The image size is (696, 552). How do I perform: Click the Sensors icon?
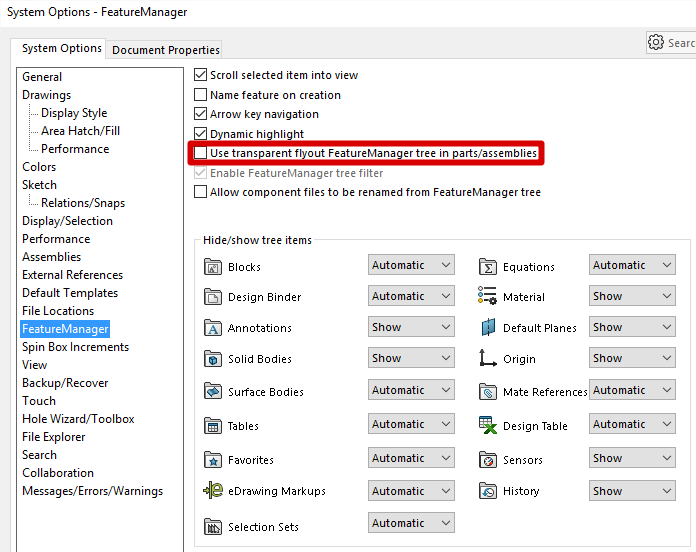point(488,460)
